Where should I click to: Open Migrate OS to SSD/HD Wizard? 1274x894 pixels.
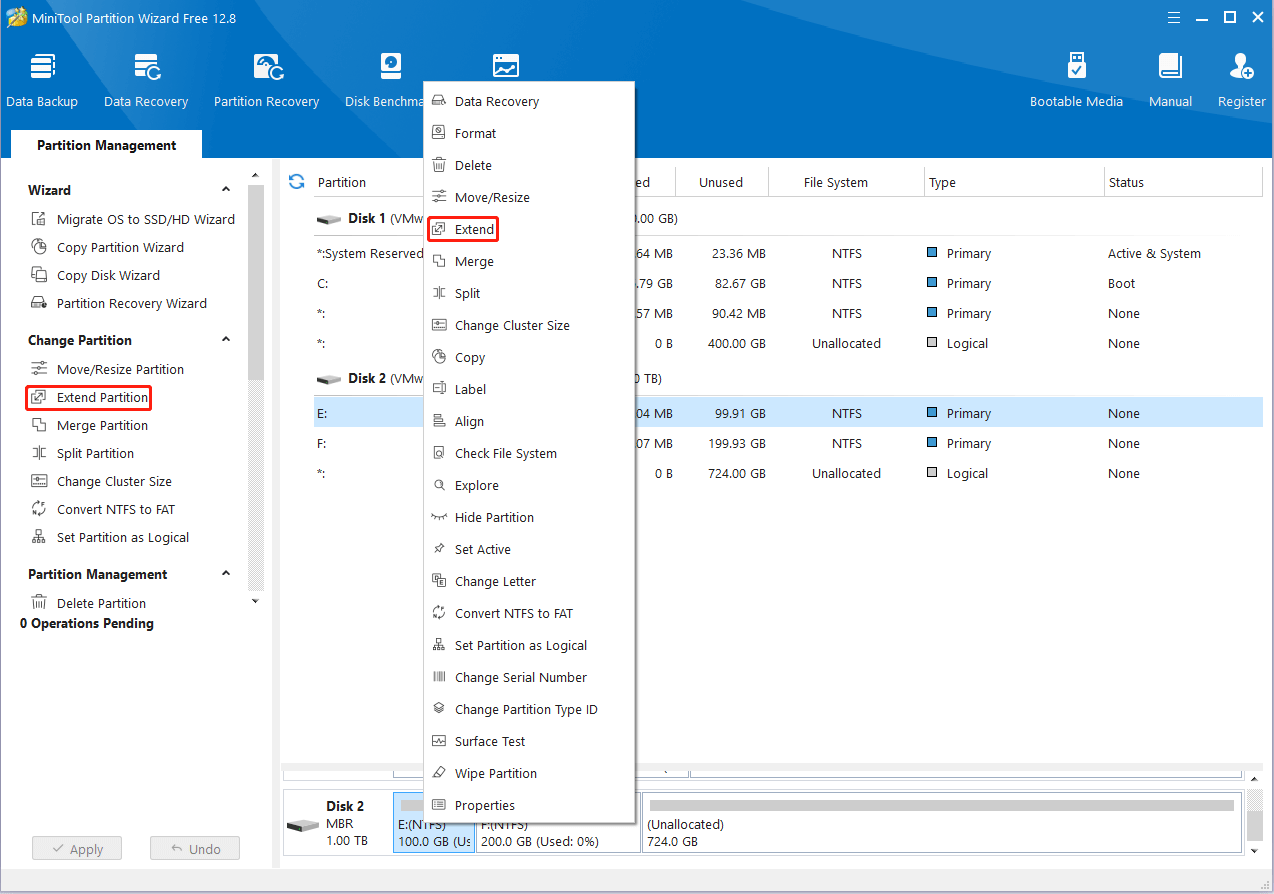click(145, 220)
